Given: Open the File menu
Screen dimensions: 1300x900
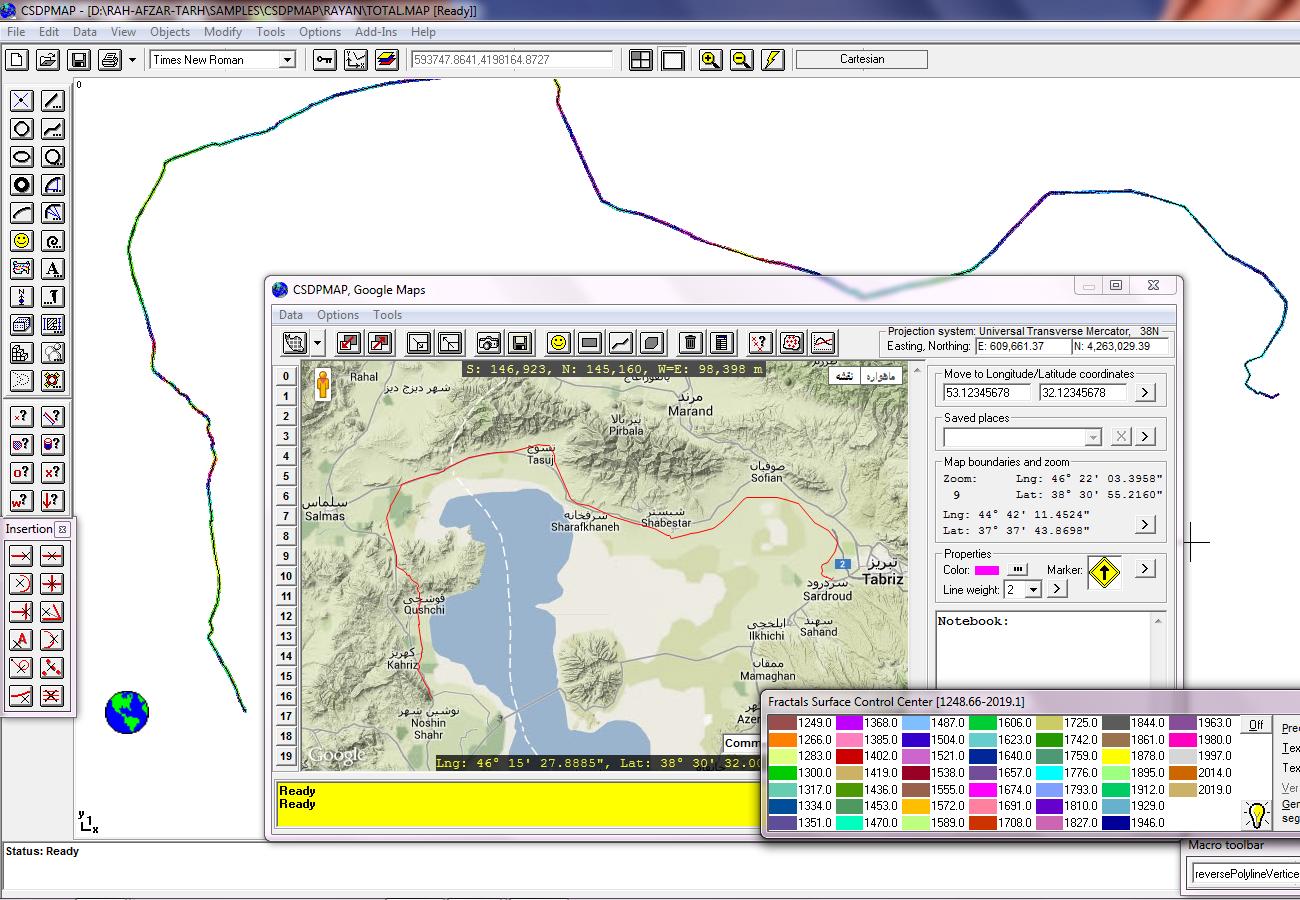Looking at the screenshot, I should coord(16,31).
